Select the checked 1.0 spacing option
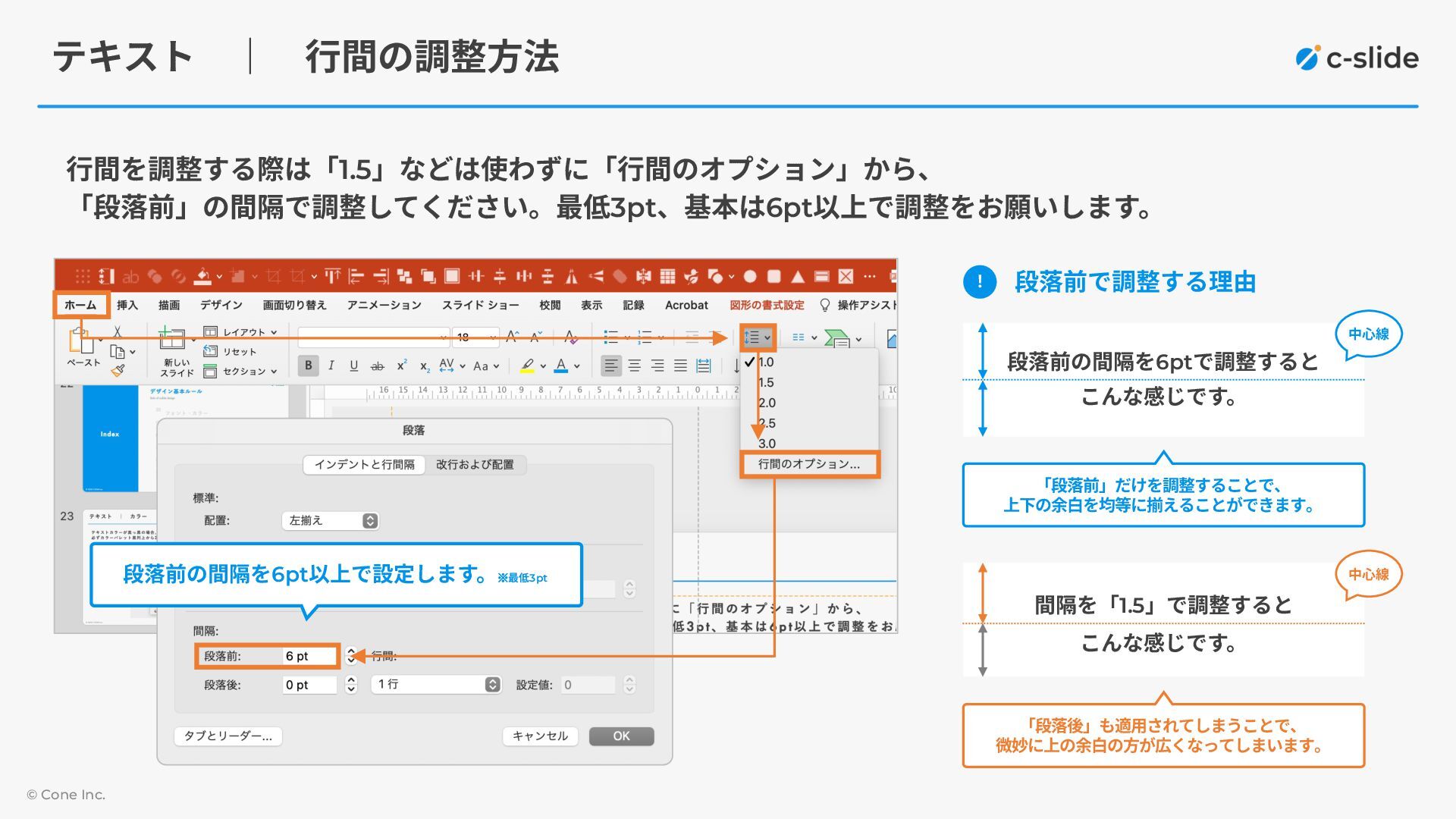Image resolution: width=1456 pixels, height=819 pixels. pyautogui.click(x=766, y=362)
